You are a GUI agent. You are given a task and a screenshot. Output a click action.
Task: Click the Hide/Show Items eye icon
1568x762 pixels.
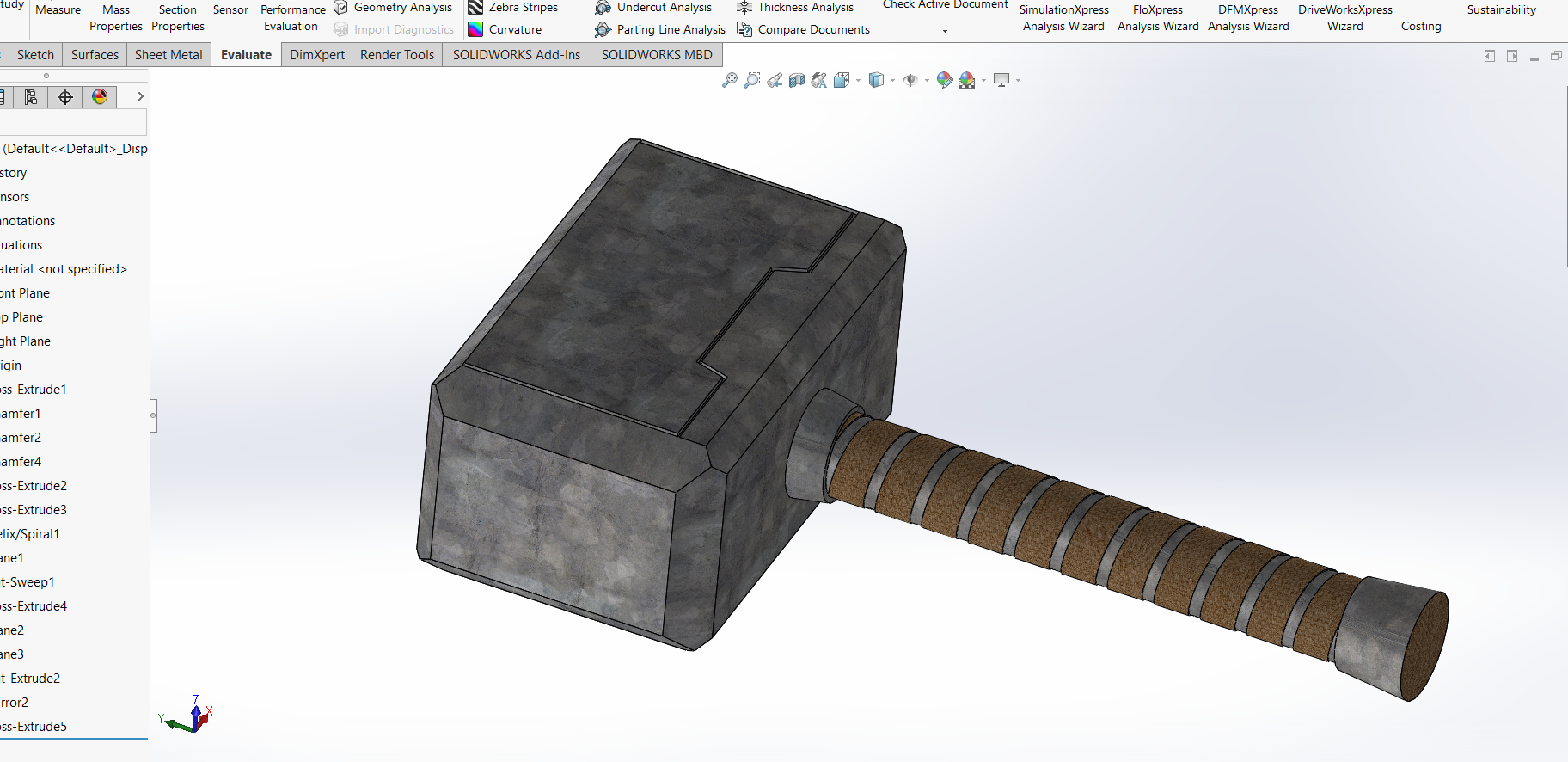pyautogui.click(x=910, y=80)
